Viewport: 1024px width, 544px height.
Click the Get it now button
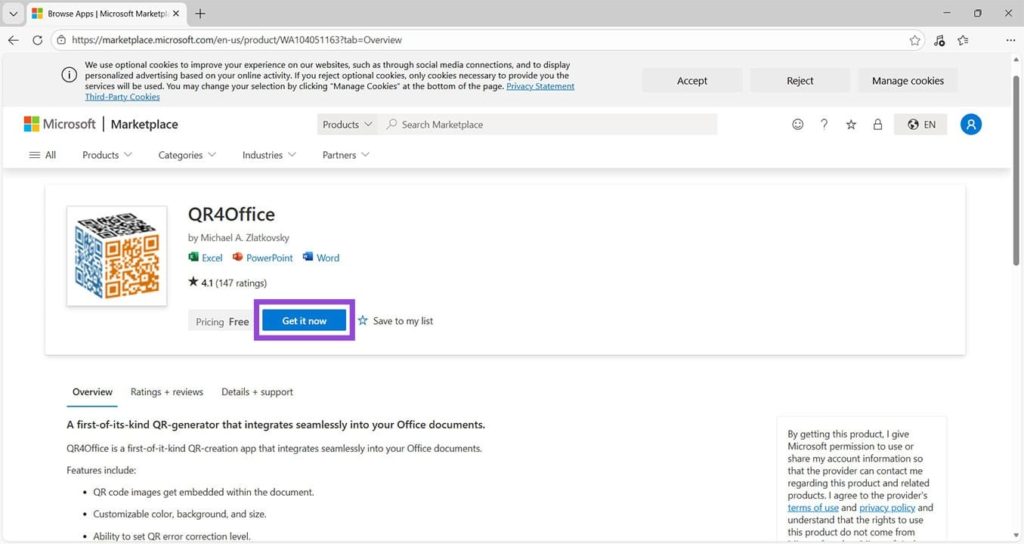[304, 321]
